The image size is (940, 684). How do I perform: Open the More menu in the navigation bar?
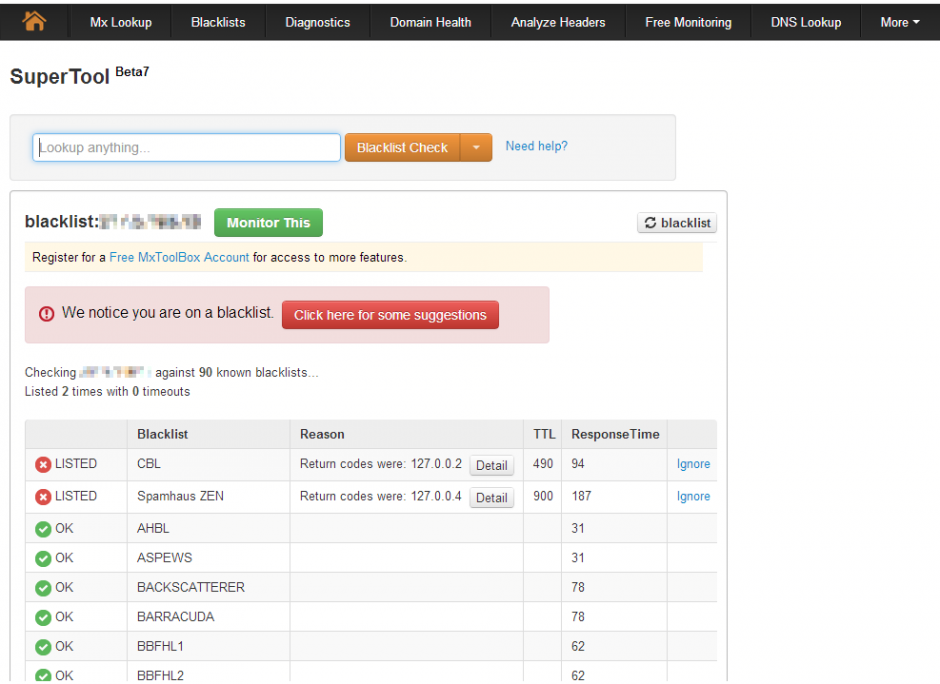[898, 21]
